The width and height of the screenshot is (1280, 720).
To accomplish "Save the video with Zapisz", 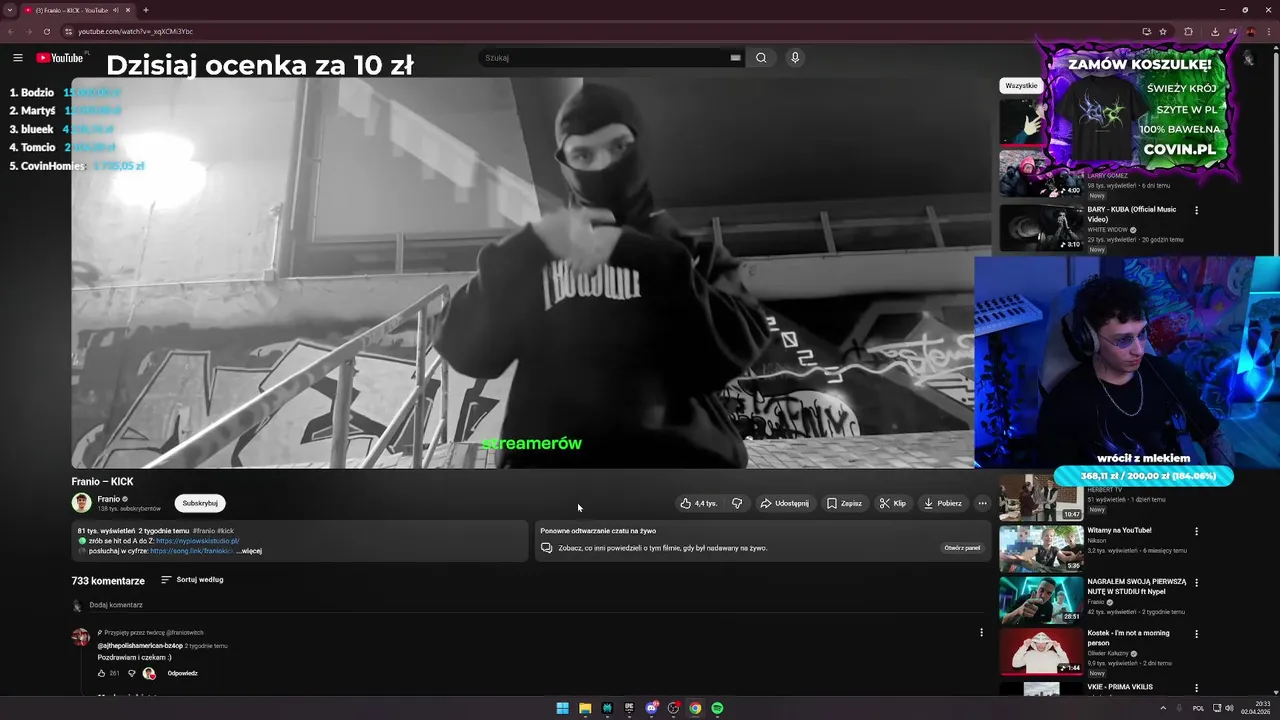I will pyautogui.click(x=844, y=503).
